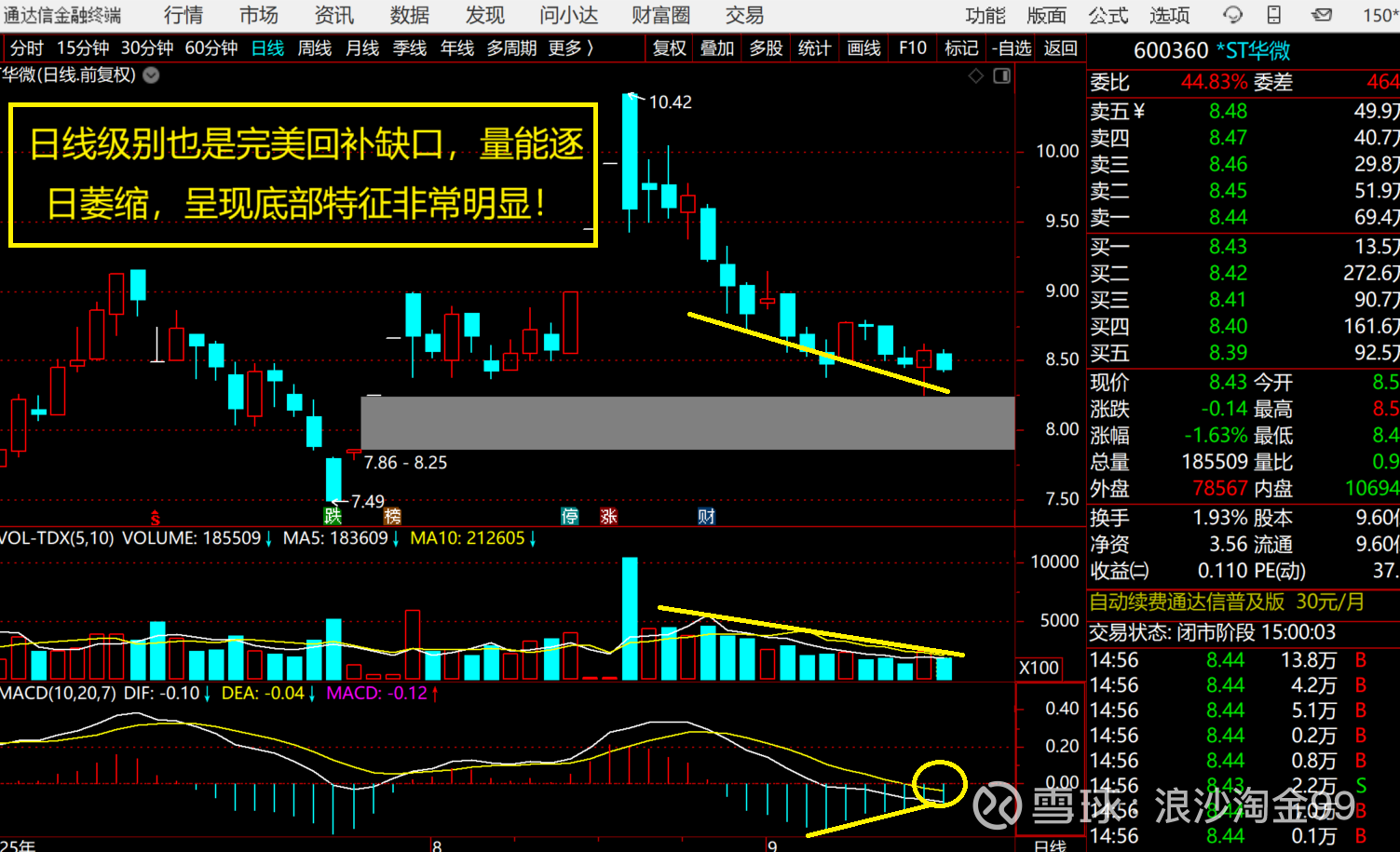Open the 叠加 overlay options

(717, 47)
